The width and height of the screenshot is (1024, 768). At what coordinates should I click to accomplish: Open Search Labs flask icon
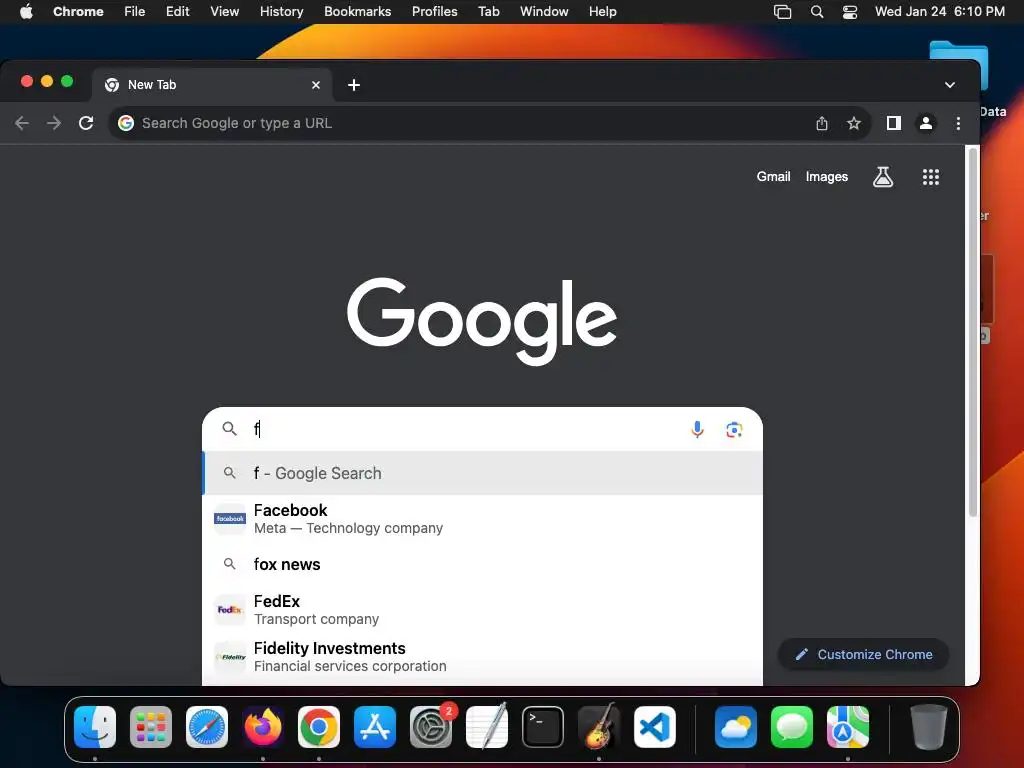[883, 176]
